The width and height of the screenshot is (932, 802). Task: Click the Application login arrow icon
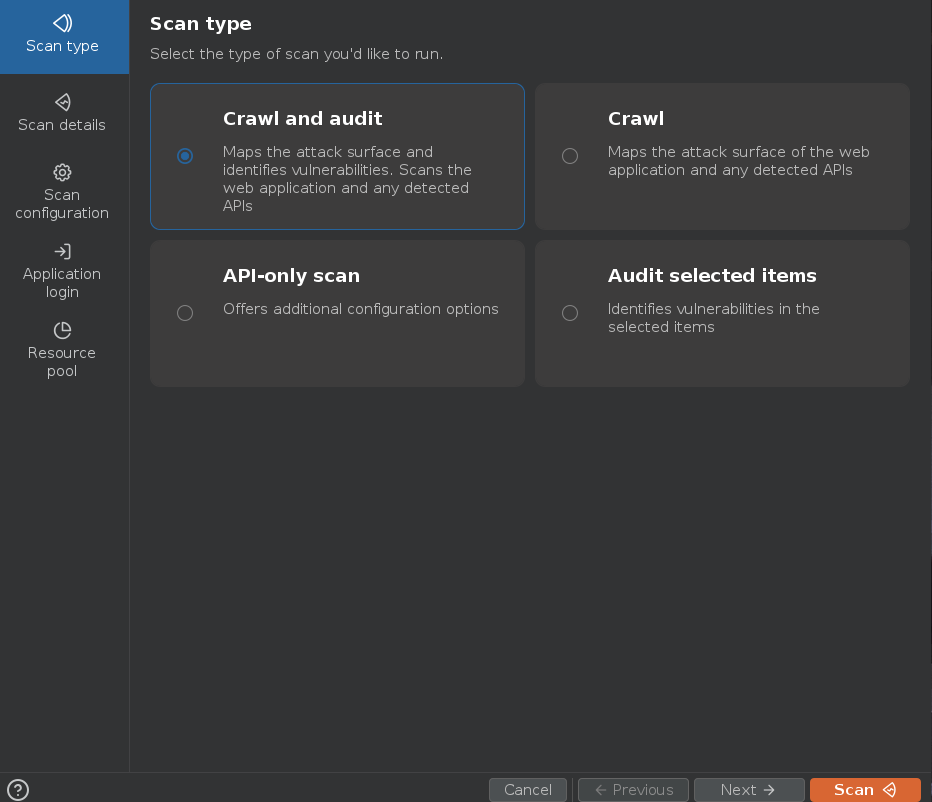pyautogui.click(x=62, y=251)
